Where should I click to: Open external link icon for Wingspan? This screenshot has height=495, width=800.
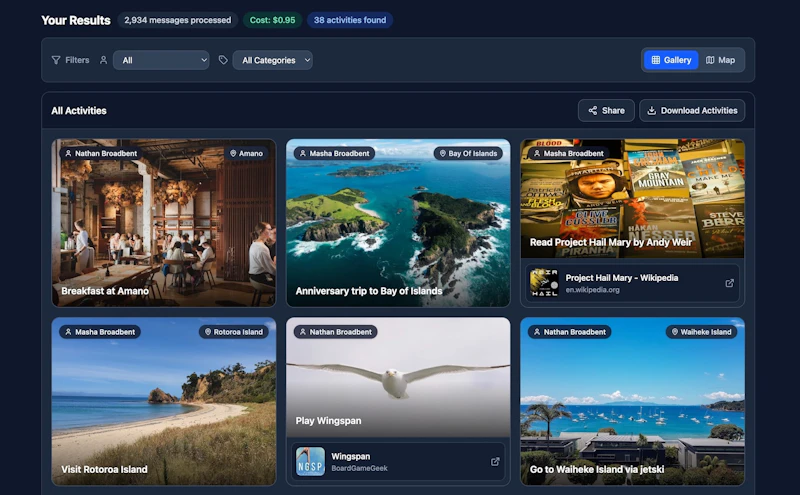(495, 461)
